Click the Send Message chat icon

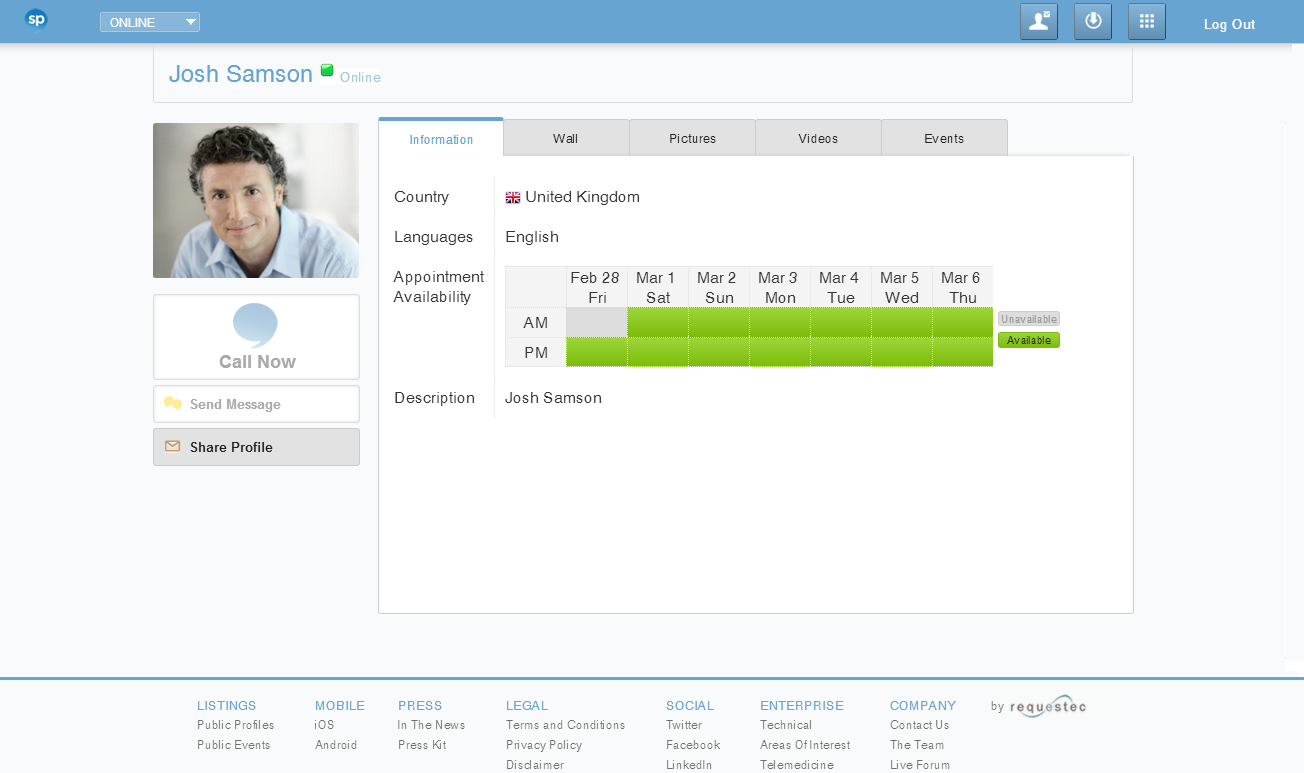(x=173, y=404)
